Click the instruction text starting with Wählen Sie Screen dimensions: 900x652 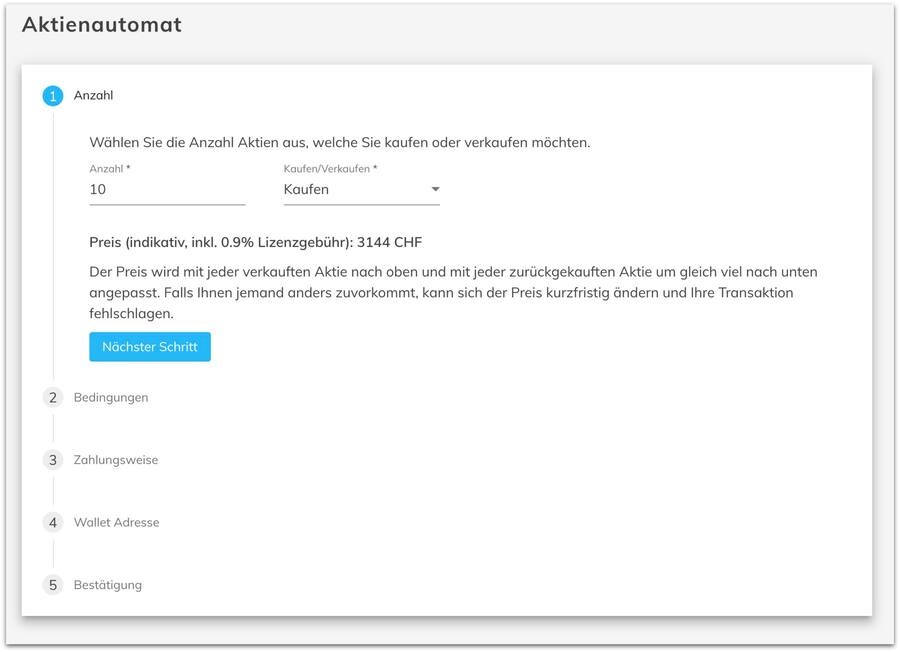click(340, 142)
